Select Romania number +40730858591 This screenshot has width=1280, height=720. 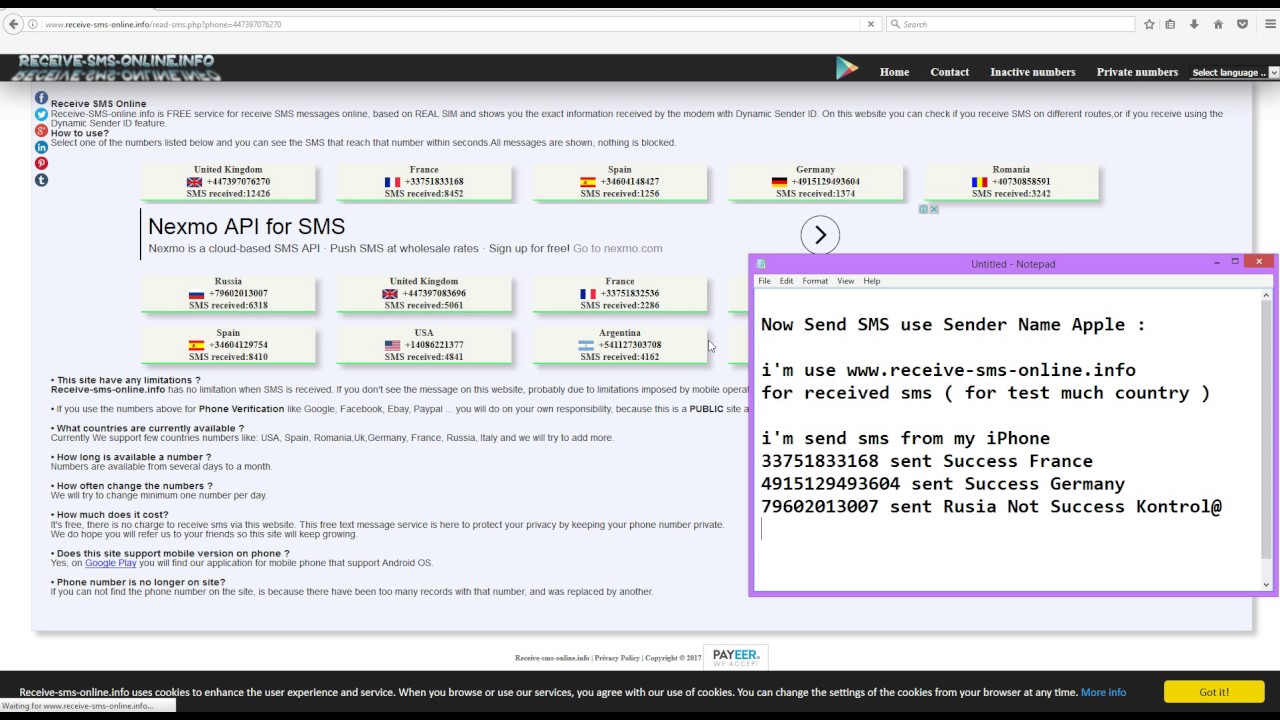tap(1012, 182)
